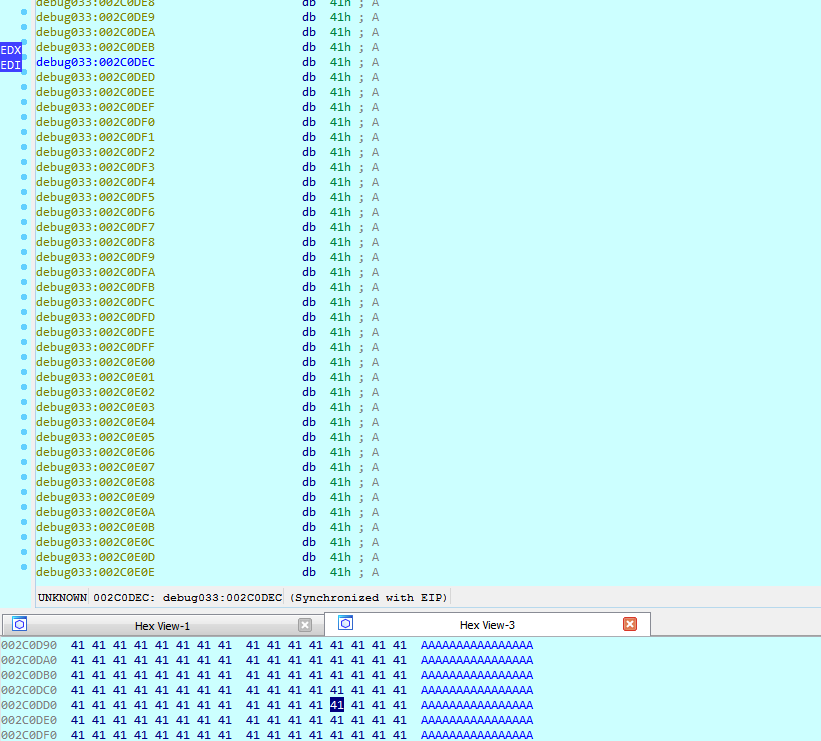Click the current EIP line debug033:002C0DEC
The image size is (821, 741).
95,62
